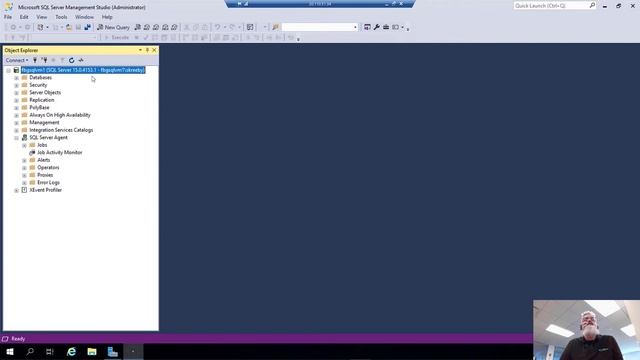Screen dimensions: 640x360
Task: Collapse the server root node
Action: pyautogui.click(x=9, y=70)
